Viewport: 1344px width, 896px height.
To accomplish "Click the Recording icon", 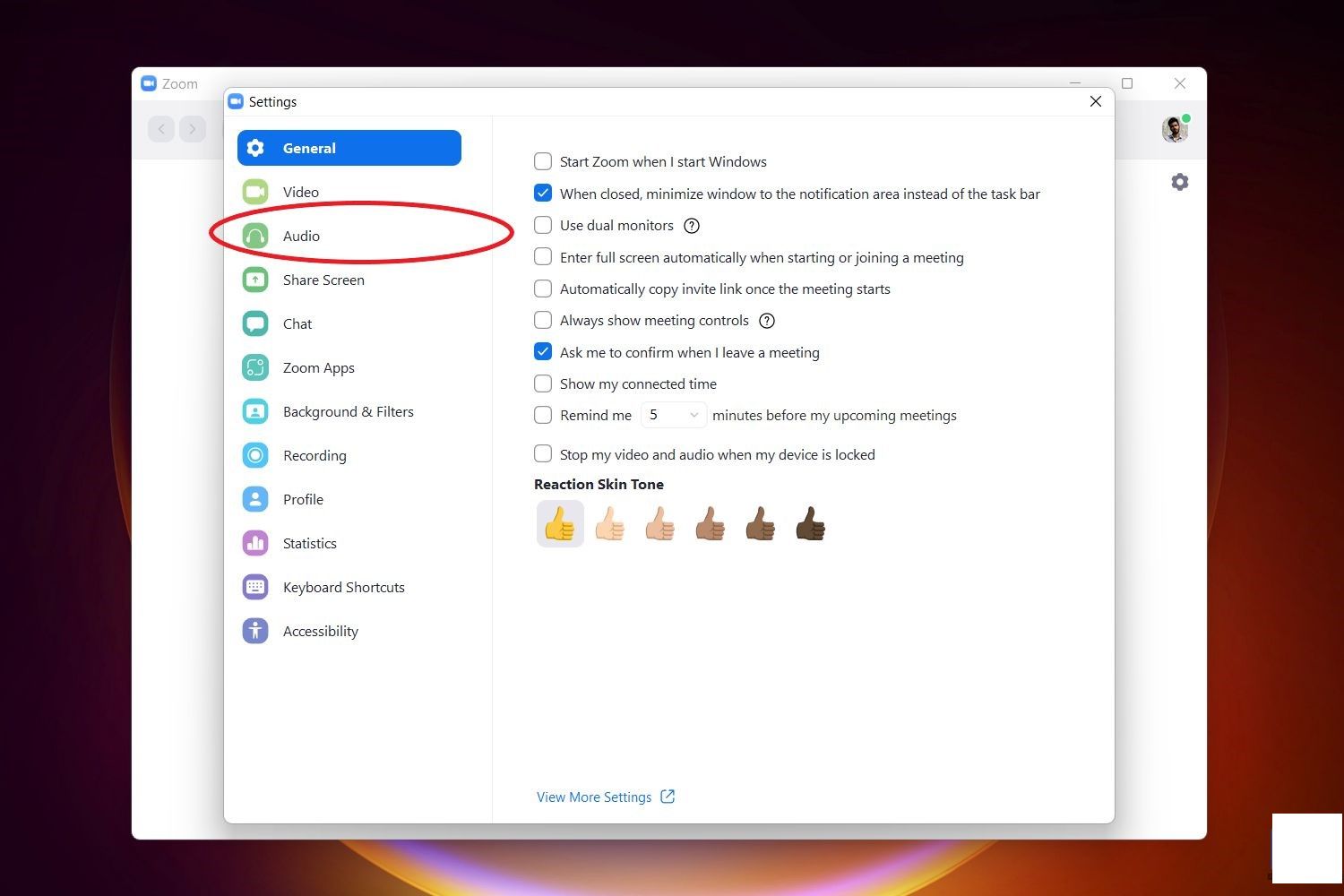I will click(255, 455).
